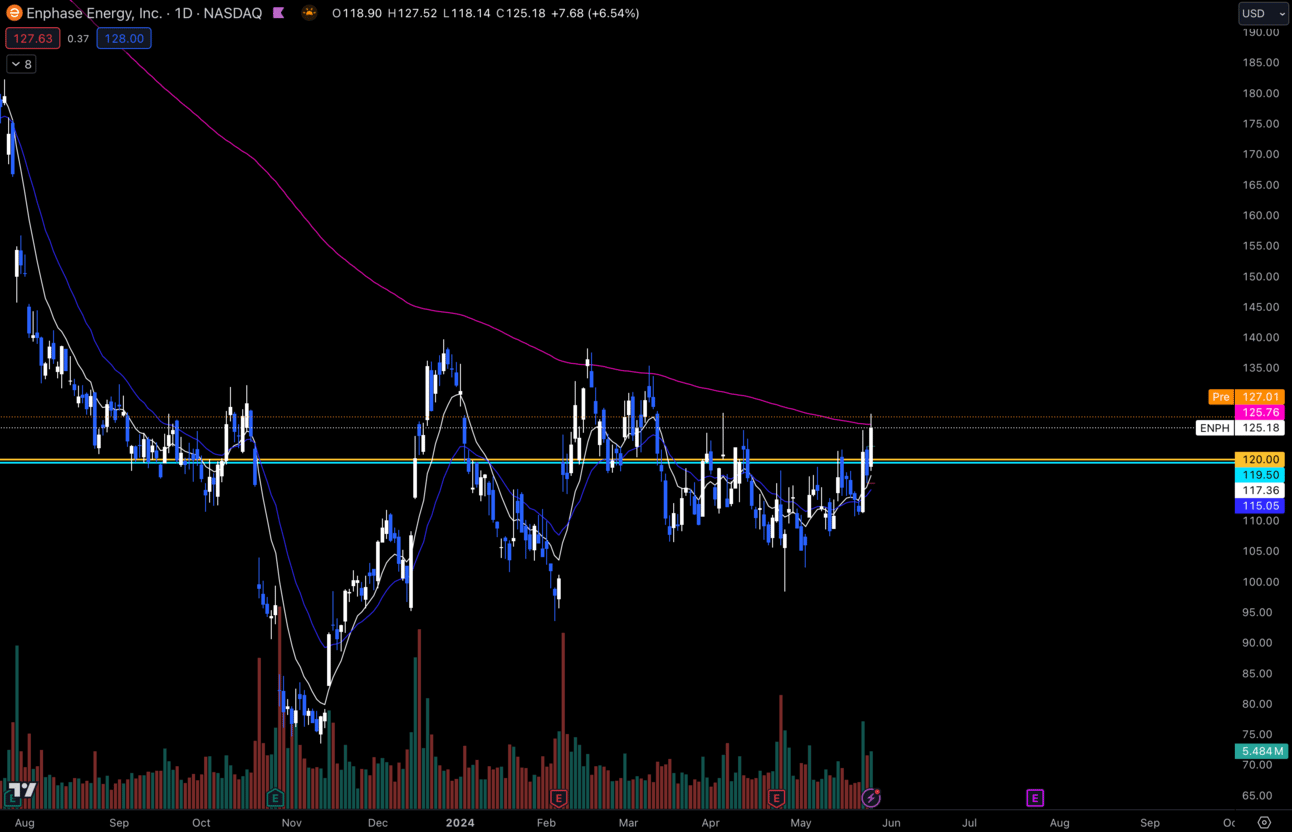
Task: Open chart settings gear in bottom-right corner
Action: point(1264,822)
